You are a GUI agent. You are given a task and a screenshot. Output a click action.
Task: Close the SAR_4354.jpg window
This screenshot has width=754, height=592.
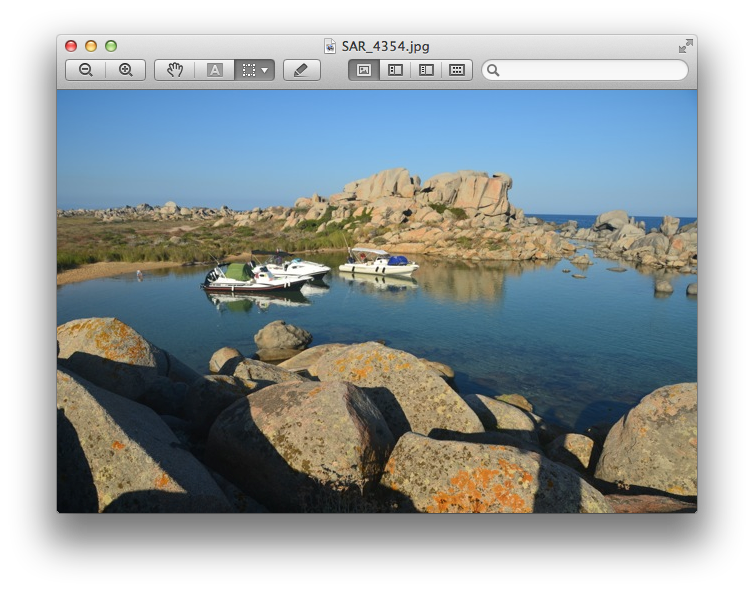pos(71,46)
